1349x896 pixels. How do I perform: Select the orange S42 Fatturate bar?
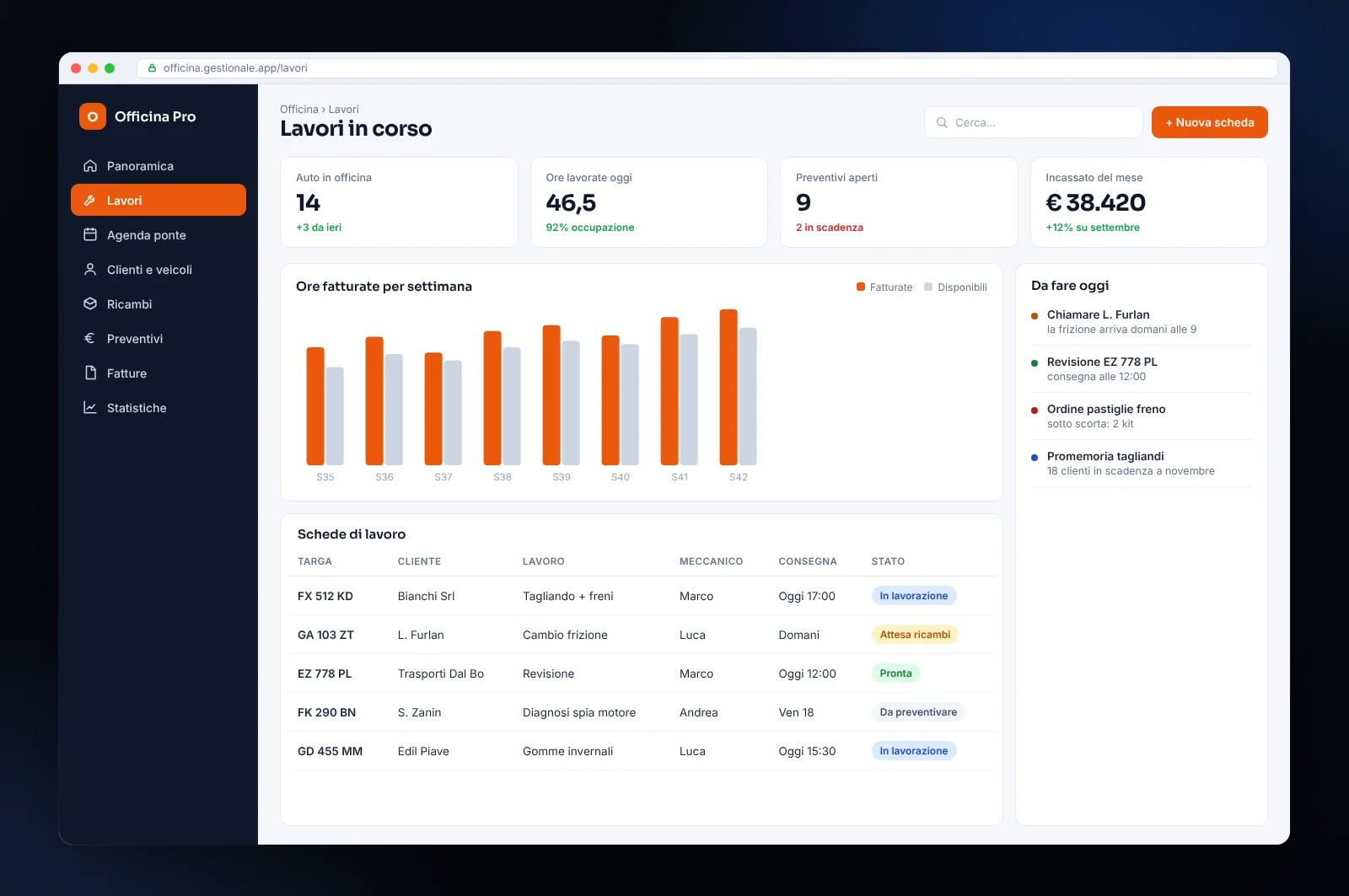point(728,387)
